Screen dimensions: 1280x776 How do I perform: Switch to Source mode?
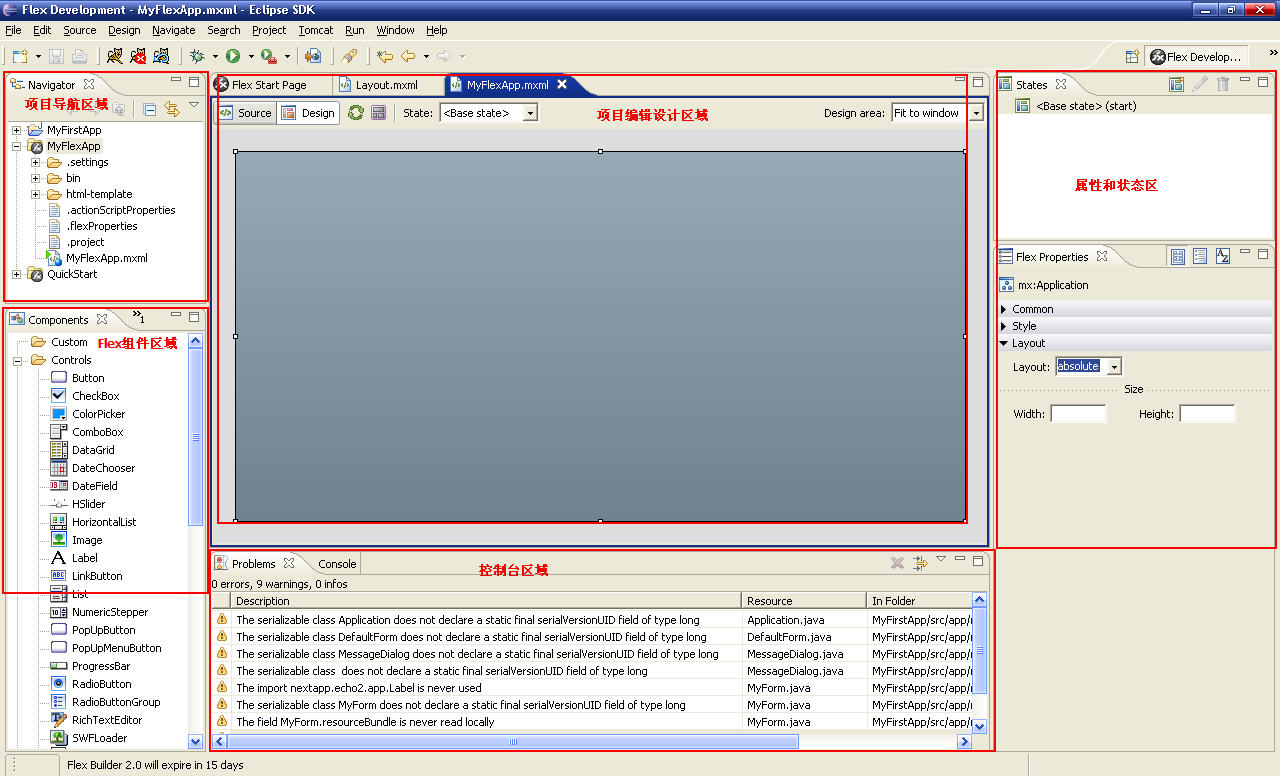246,113
